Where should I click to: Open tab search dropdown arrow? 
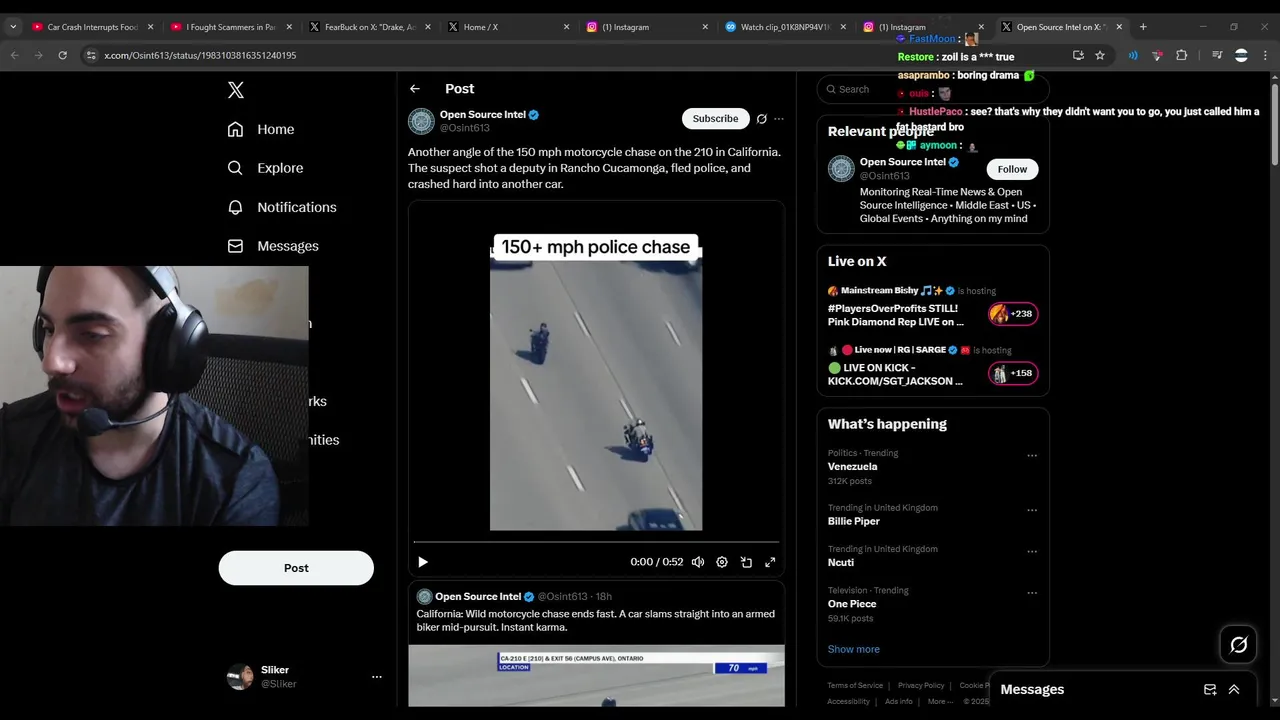[13, 27]
